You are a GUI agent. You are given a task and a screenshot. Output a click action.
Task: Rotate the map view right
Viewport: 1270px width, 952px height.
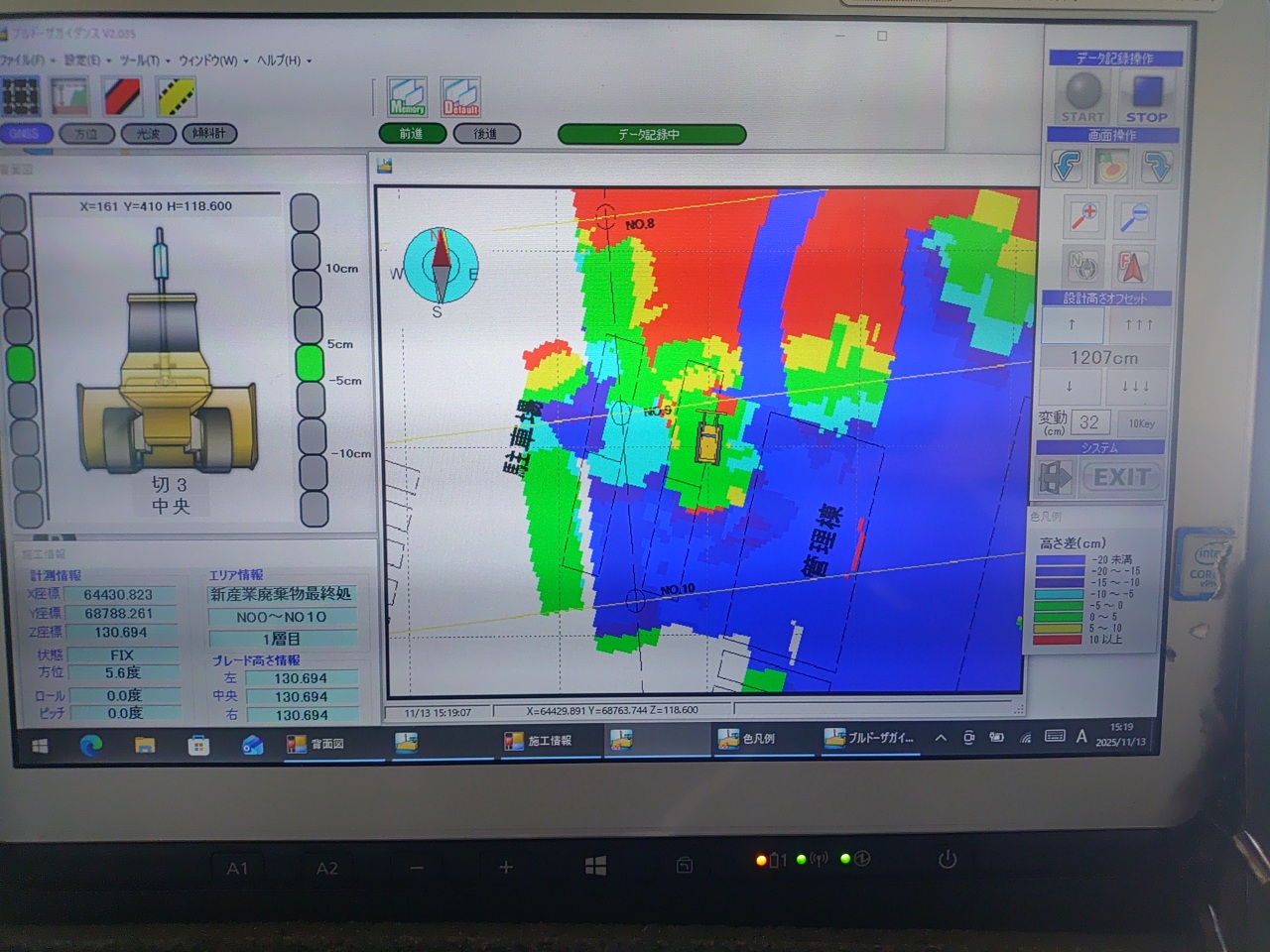point(1156,167)
